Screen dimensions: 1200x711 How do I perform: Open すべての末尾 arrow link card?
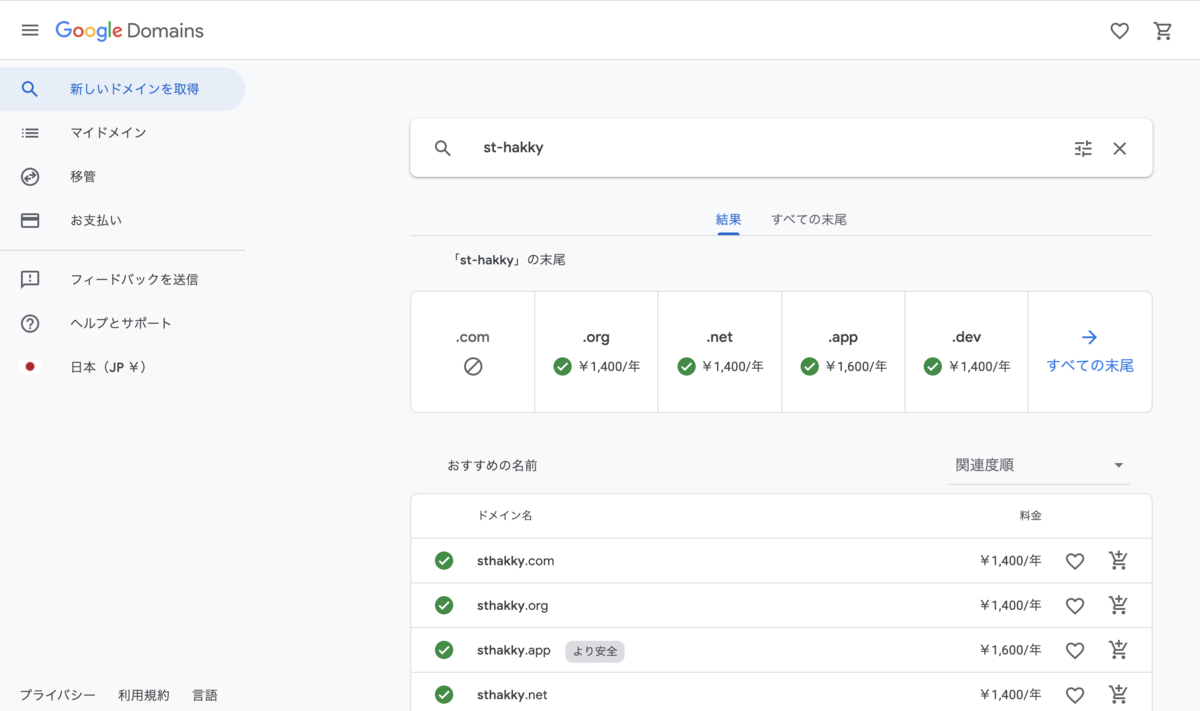(1090, 352)
